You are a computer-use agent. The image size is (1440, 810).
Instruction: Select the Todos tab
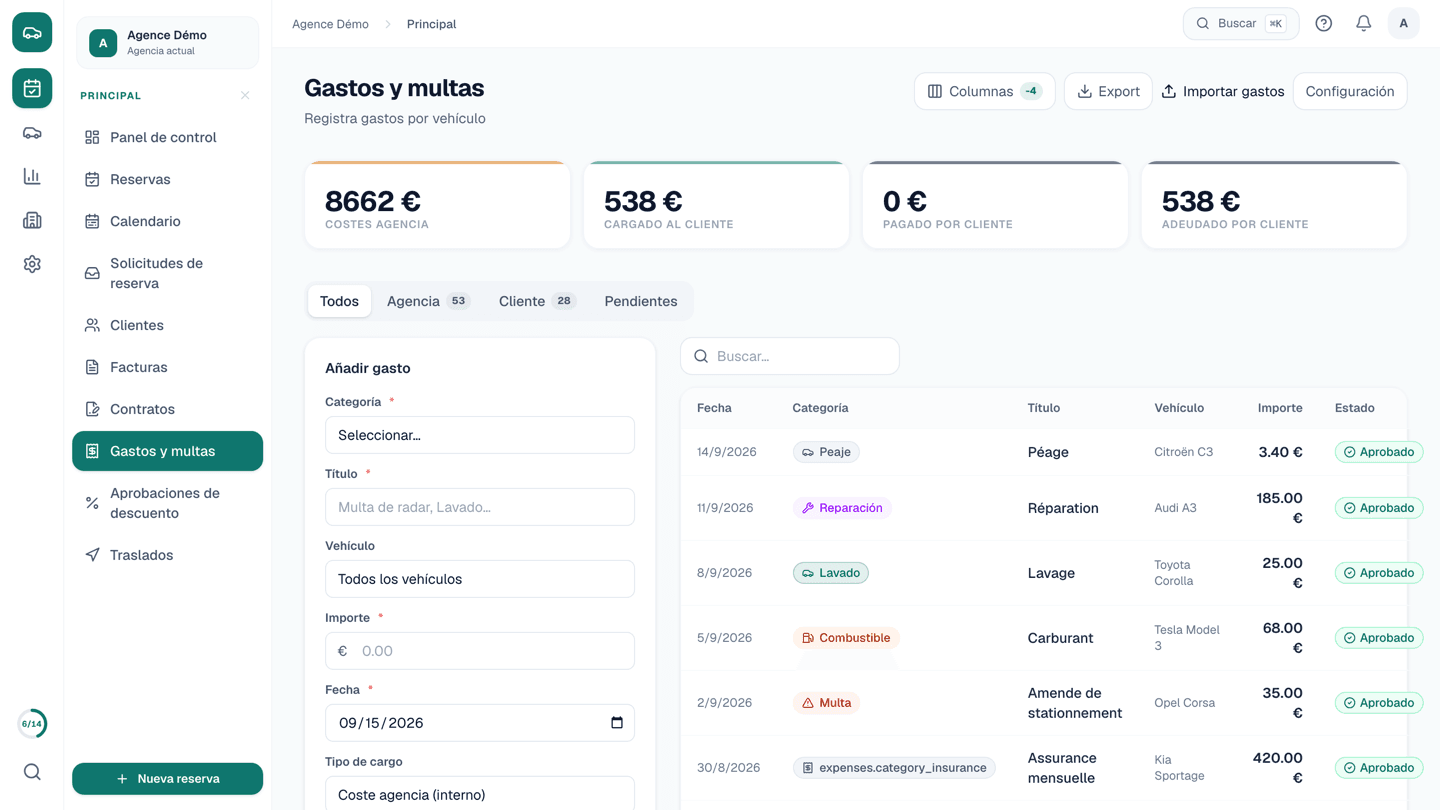339,301
